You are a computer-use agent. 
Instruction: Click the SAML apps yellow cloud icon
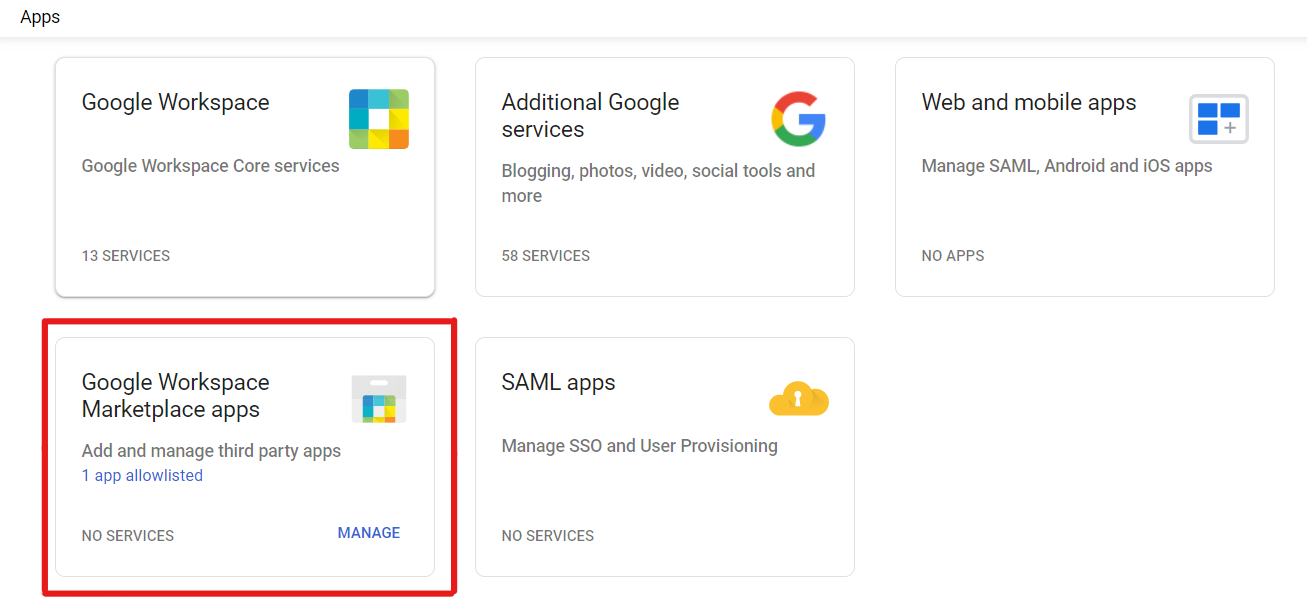(798, 399)
